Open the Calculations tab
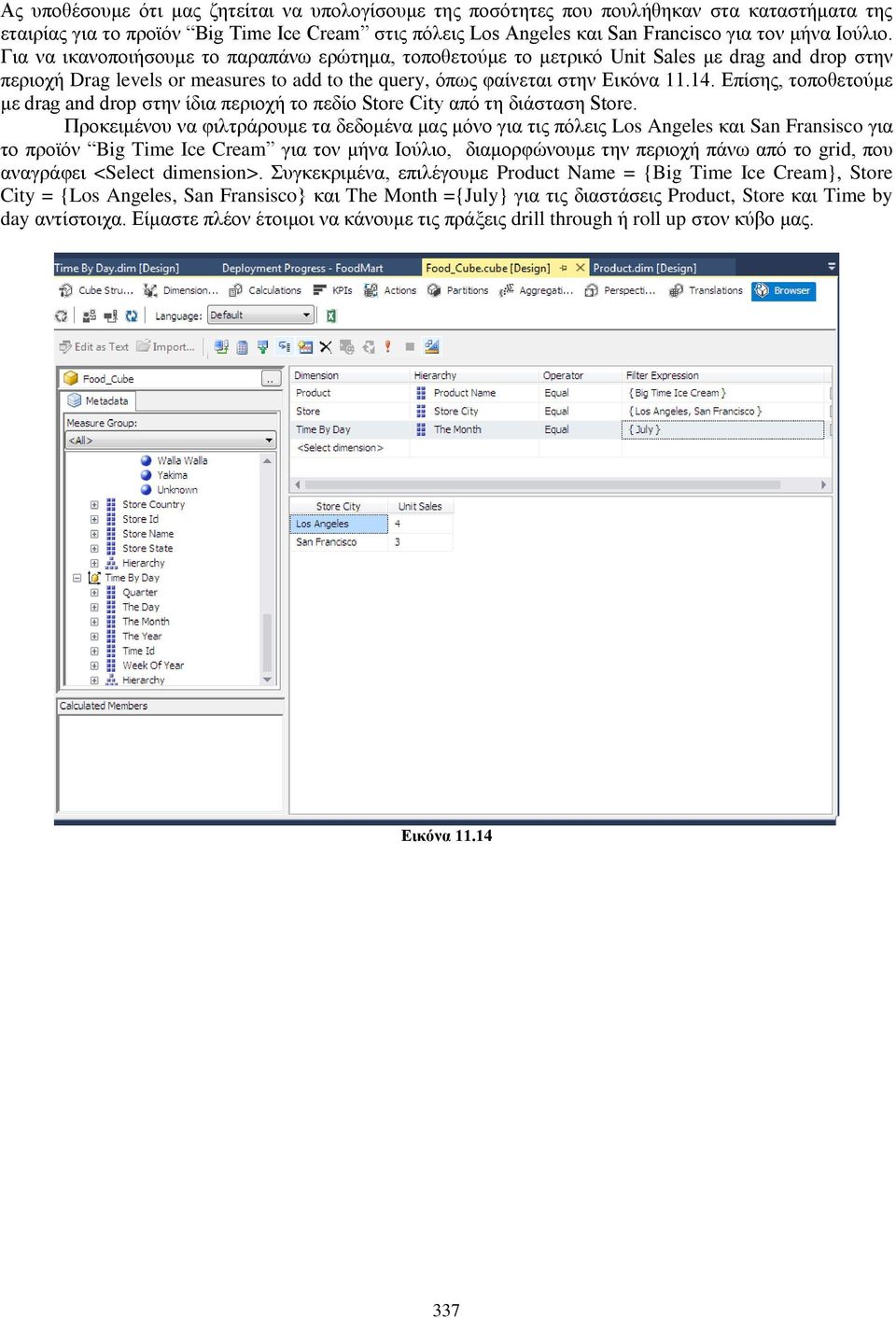This screenshot has width=896, height=1318. click(265, 290)
